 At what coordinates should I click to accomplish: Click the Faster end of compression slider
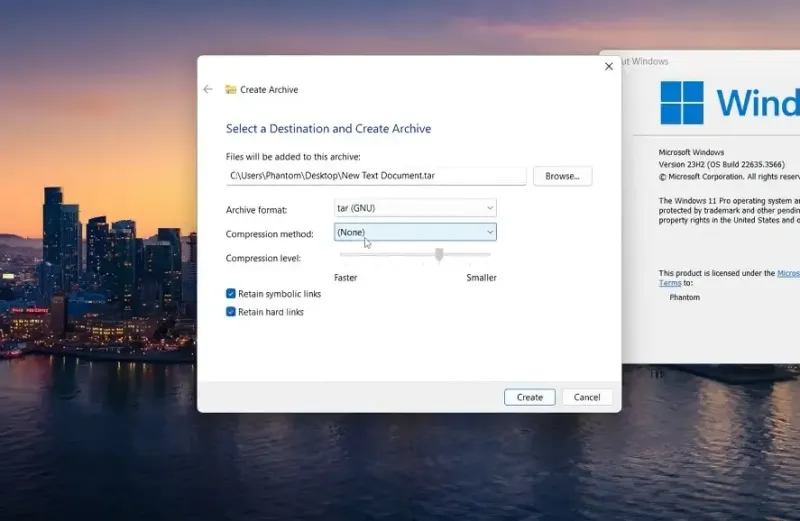click(345, 278)
